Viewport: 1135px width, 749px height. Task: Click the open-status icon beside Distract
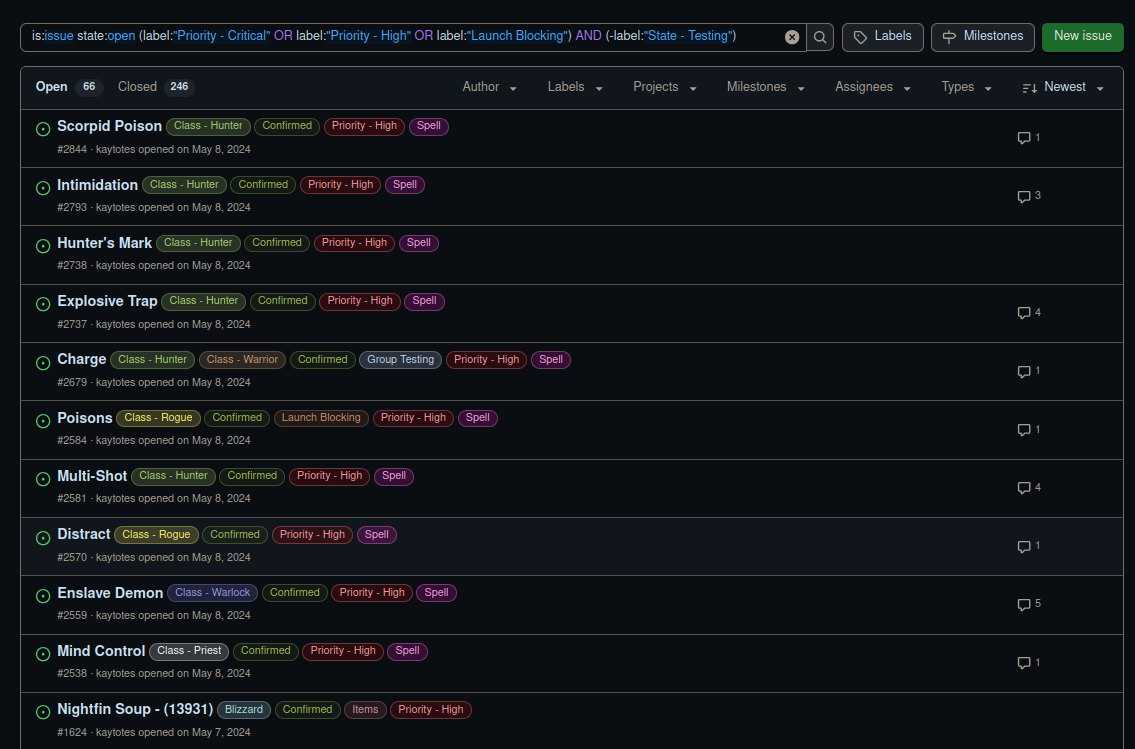(43, 538)
